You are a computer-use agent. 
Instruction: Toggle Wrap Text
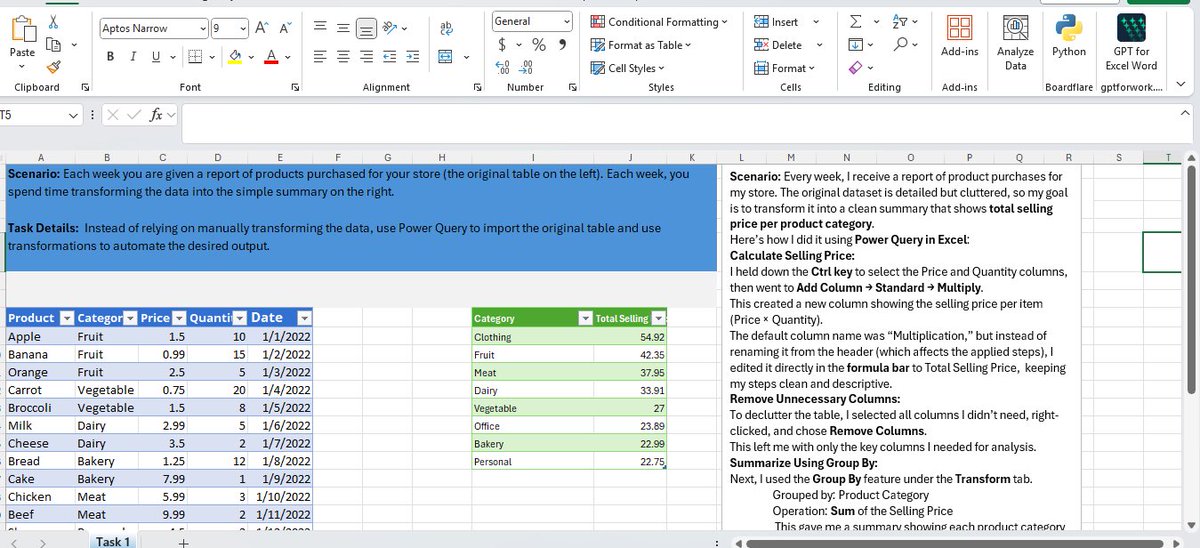pos(446,29)
